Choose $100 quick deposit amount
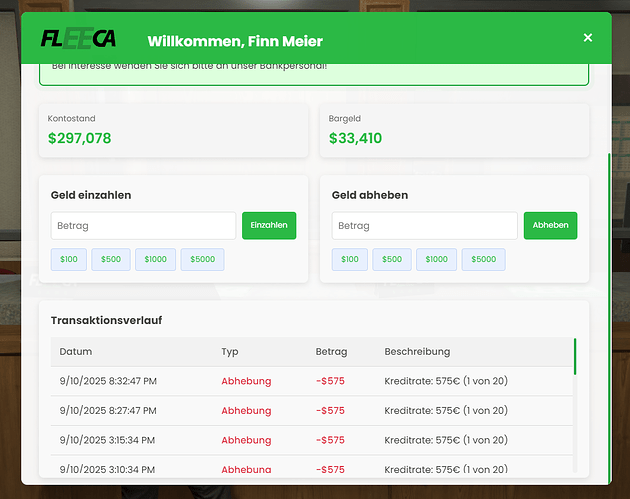This screenshot has height=499, width=630. (69, 260)
